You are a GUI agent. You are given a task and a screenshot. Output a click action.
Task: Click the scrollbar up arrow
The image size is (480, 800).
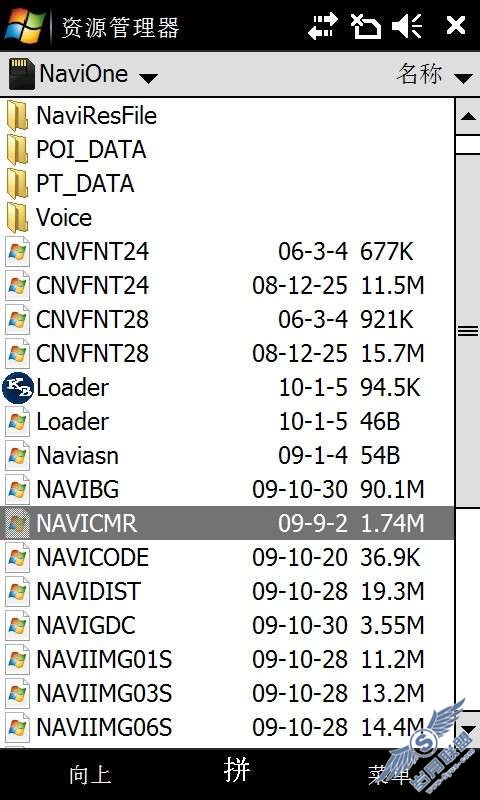(467, 116)
